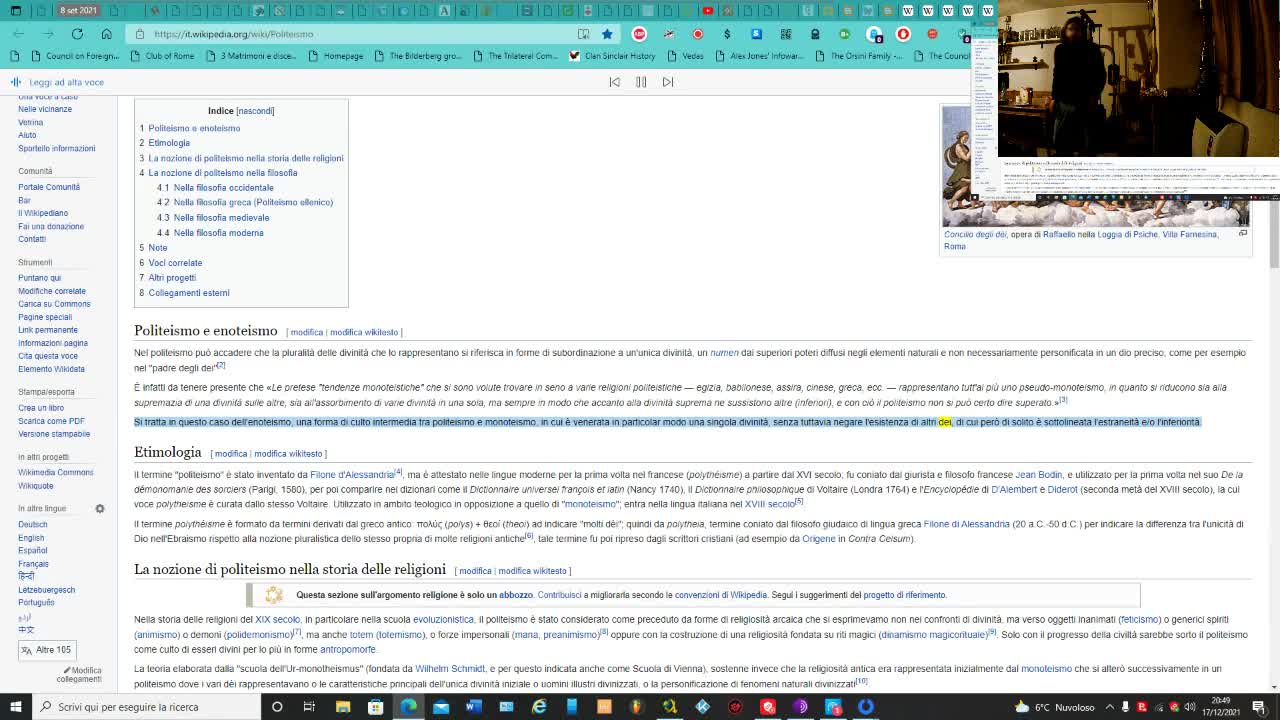The width and height of the screenshot is (1280, 720).
Task: Open the Trilateral Commission bookmark
Action: [x=515, y=56]
